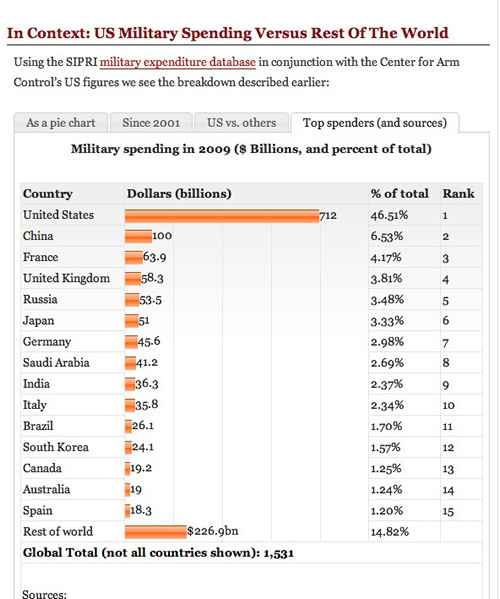Open the military expenditure database link
Image resolution: width=500 pixels, height=599 pixels.
pos(178,62)
